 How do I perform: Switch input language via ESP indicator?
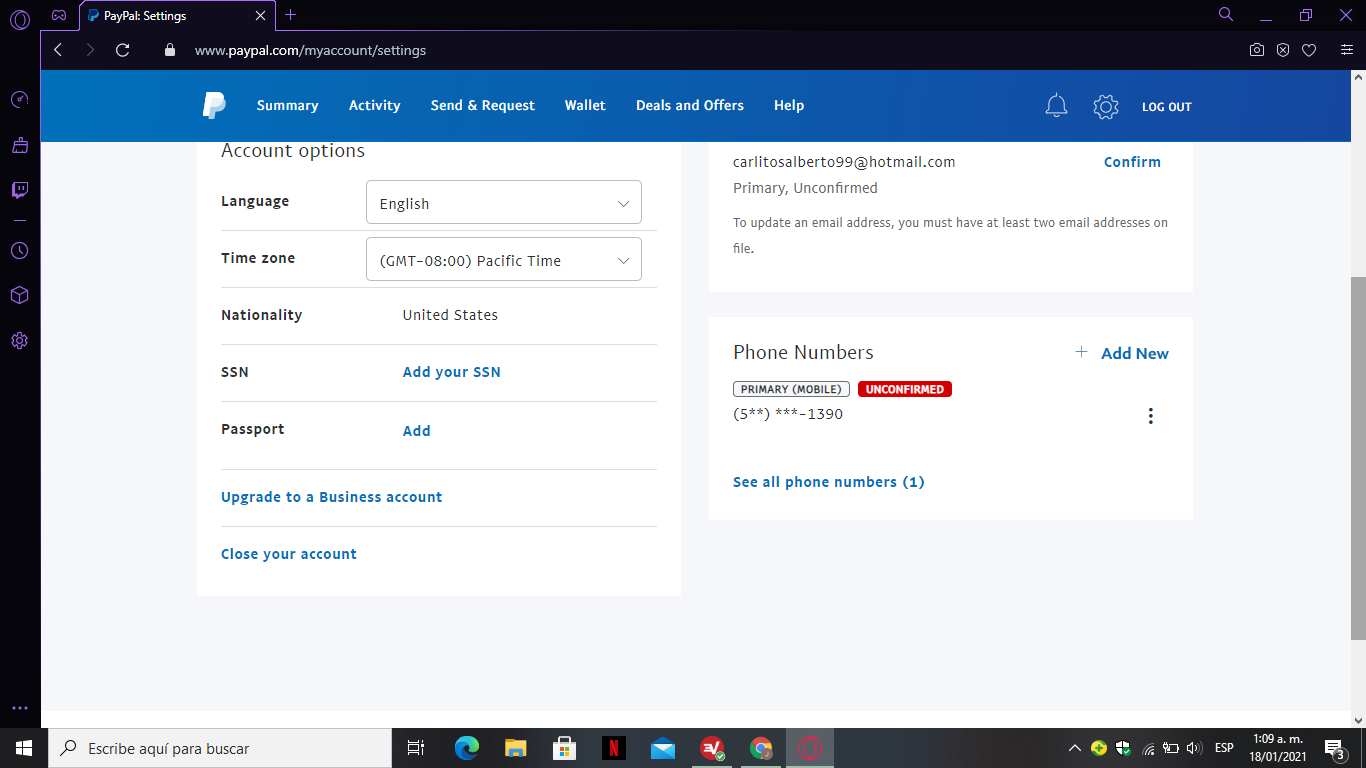1224,748
